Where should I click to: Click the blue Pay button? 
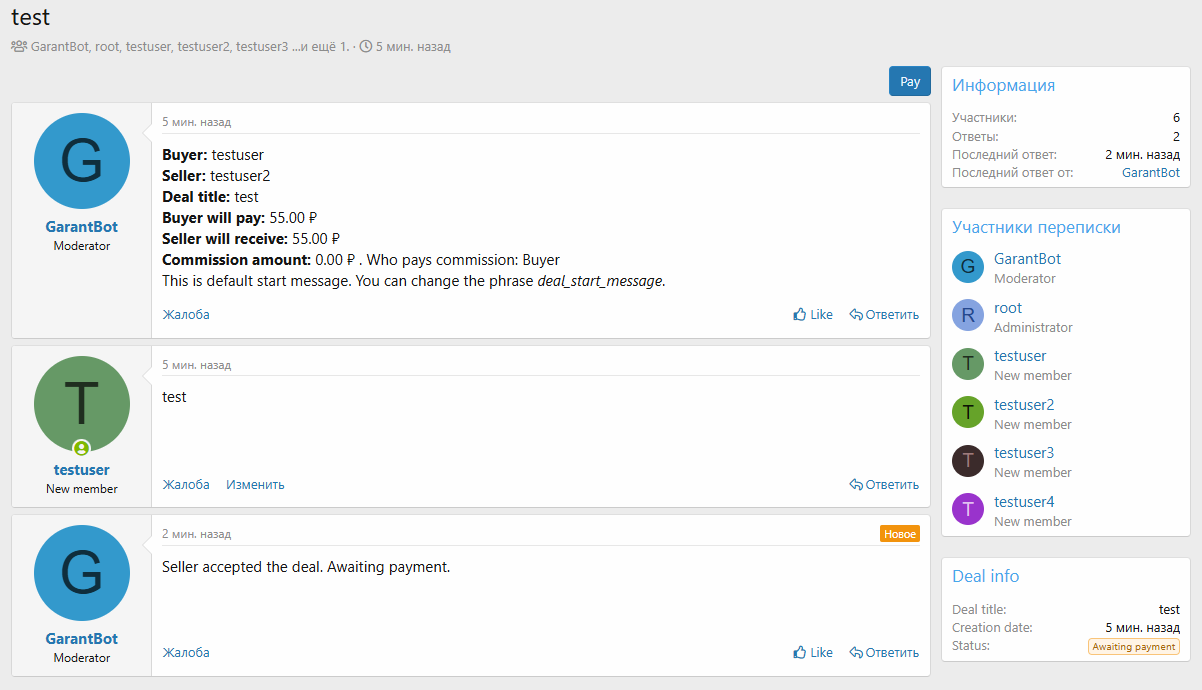point(909,81)
